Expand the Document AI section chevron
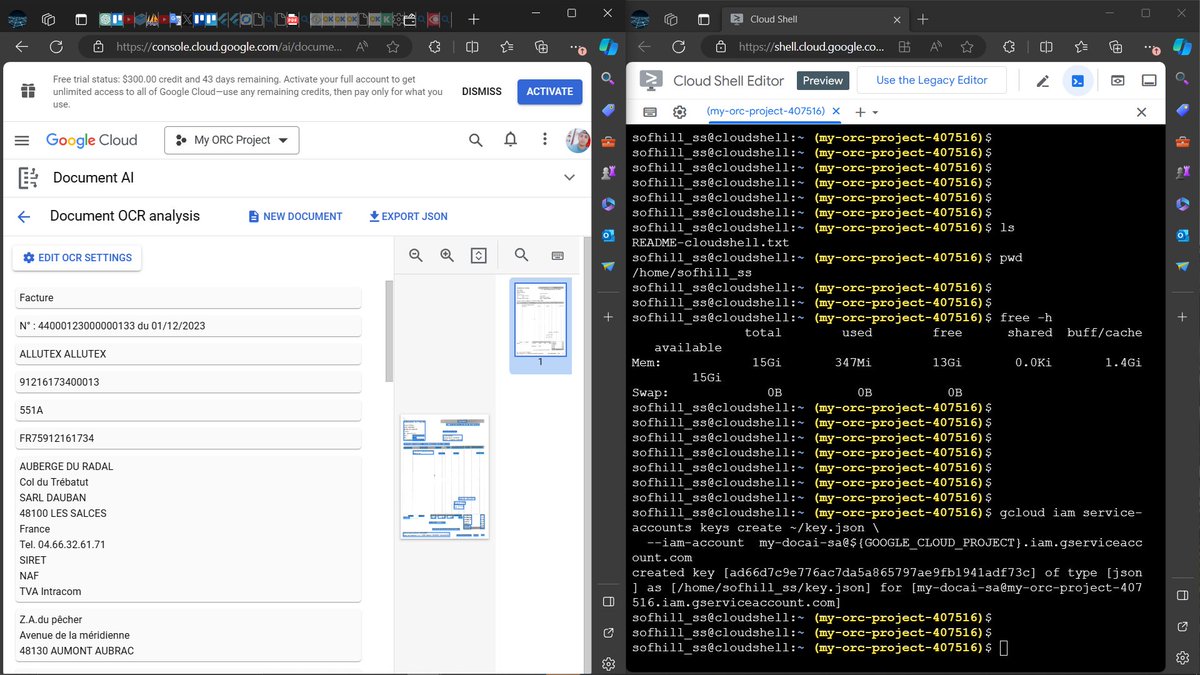 [x=569, y=178]
